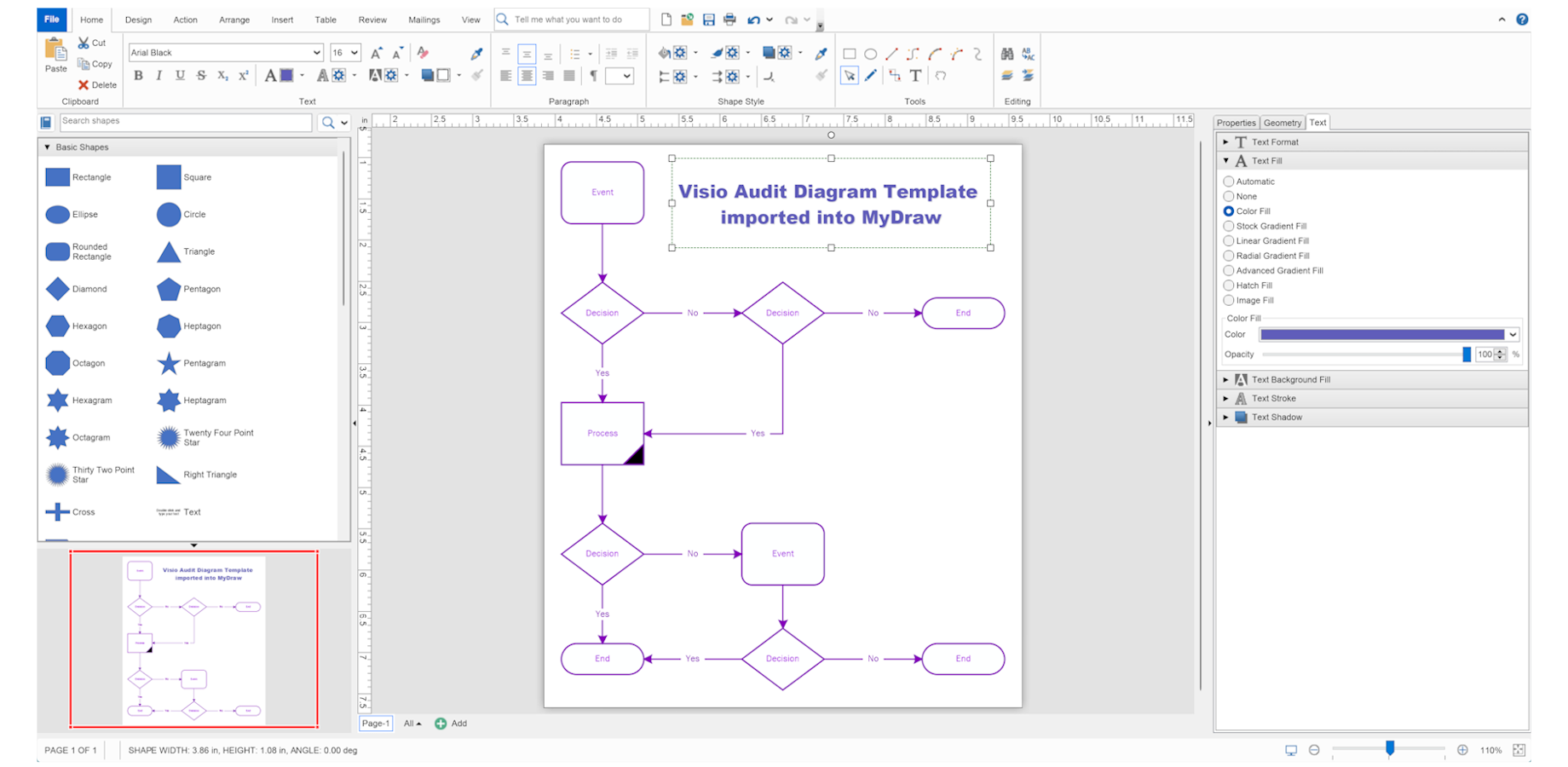Open Find with the binoculars icon
Screen dimensions: 1568x767
[x=1006, y=52]
